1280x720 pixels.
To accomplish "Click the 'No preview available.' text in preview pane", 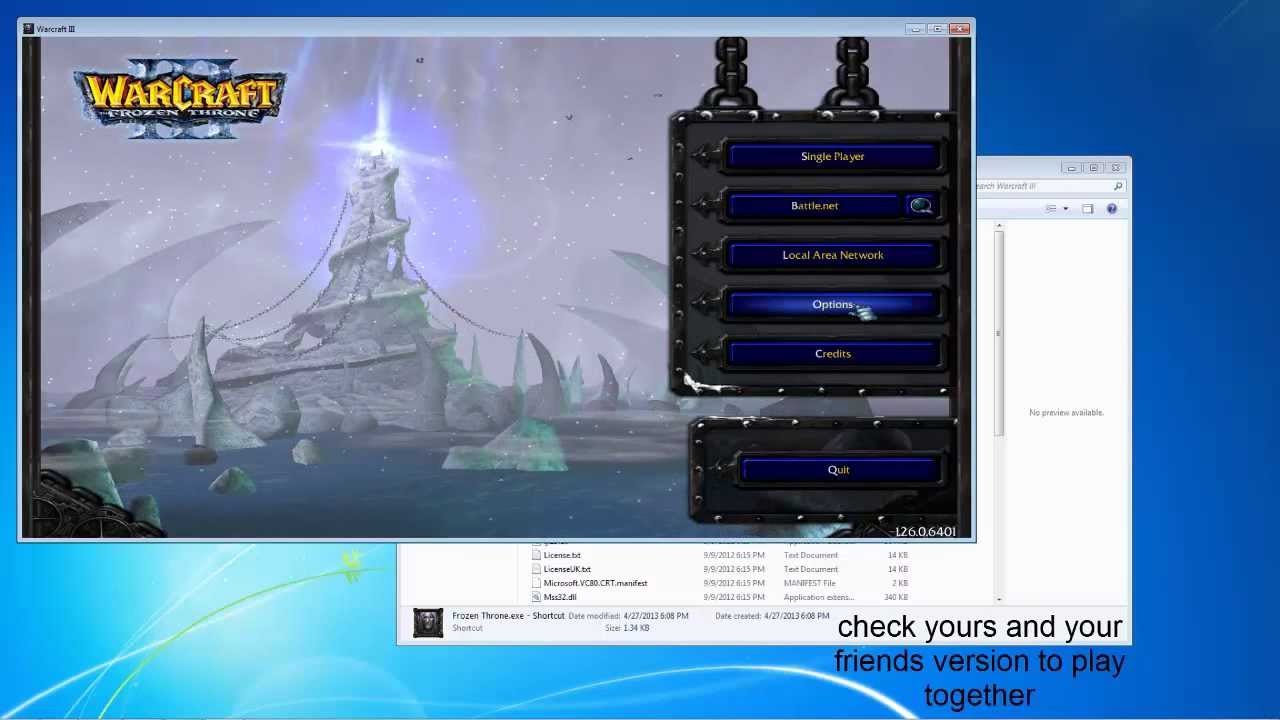I will pyautogui.click(x=1066, y=412).
